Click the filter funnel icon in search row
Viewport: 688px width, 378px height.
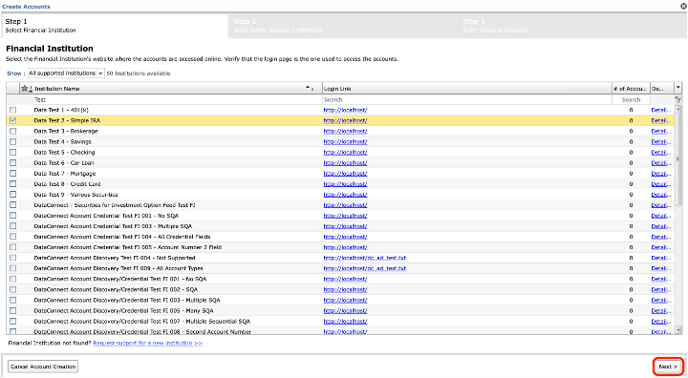pos(678,100)
